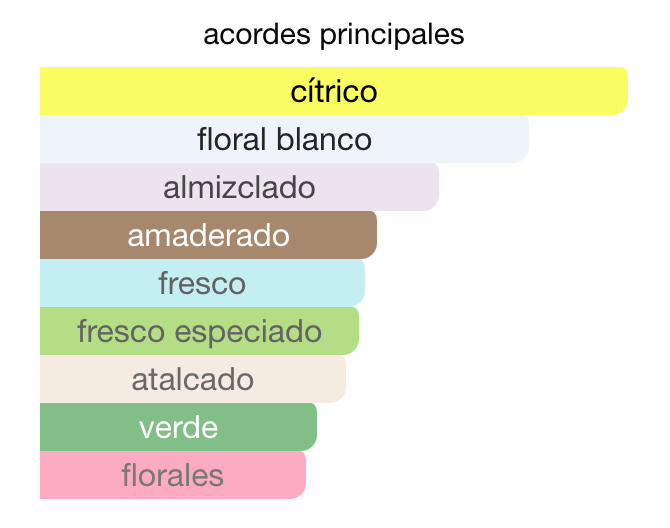The height and width of the screenshot is (528, 670).
Task: Click the verde text label
Action: pos(179,428)
